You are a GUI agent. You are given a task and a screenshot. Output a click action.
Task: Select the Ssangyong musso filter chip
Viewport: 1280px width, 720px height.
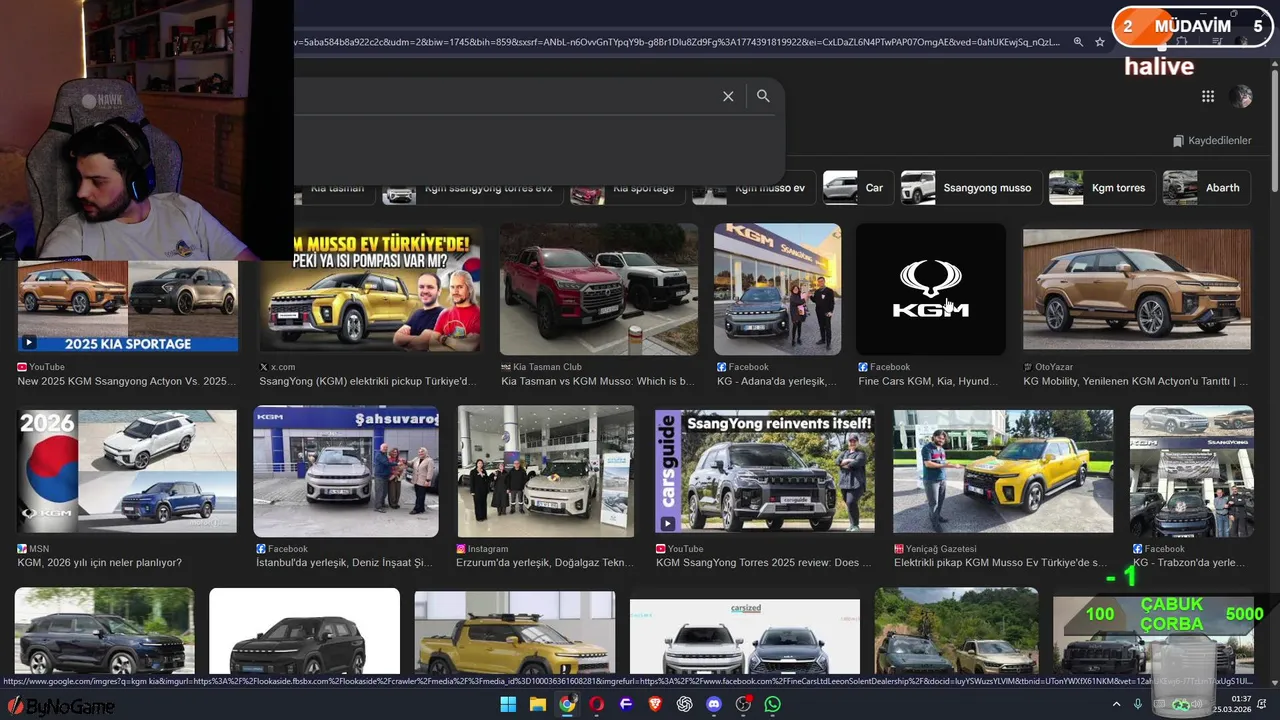970,188
